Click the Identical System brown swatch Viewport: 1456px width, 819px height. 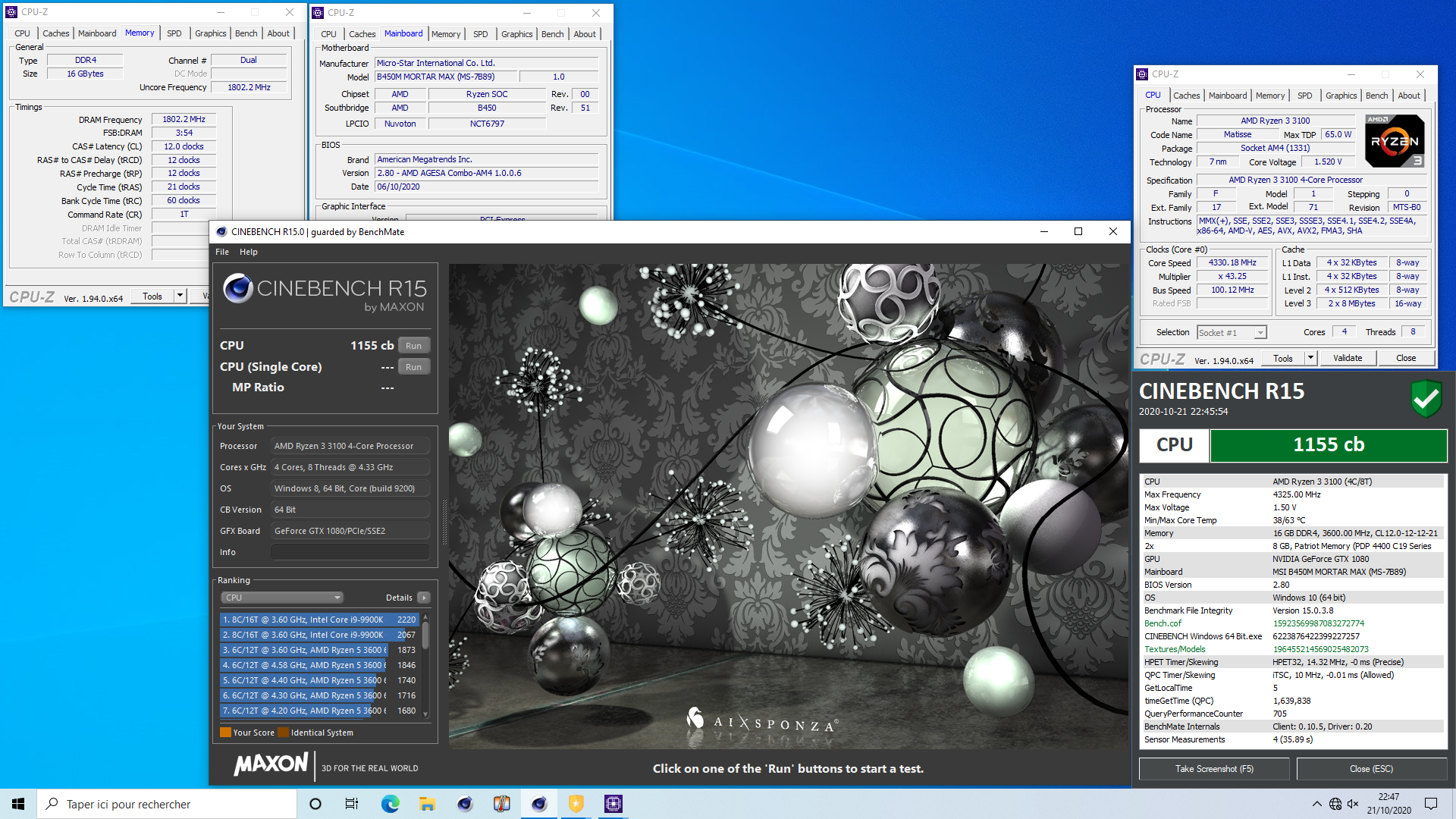click(283, 733)
